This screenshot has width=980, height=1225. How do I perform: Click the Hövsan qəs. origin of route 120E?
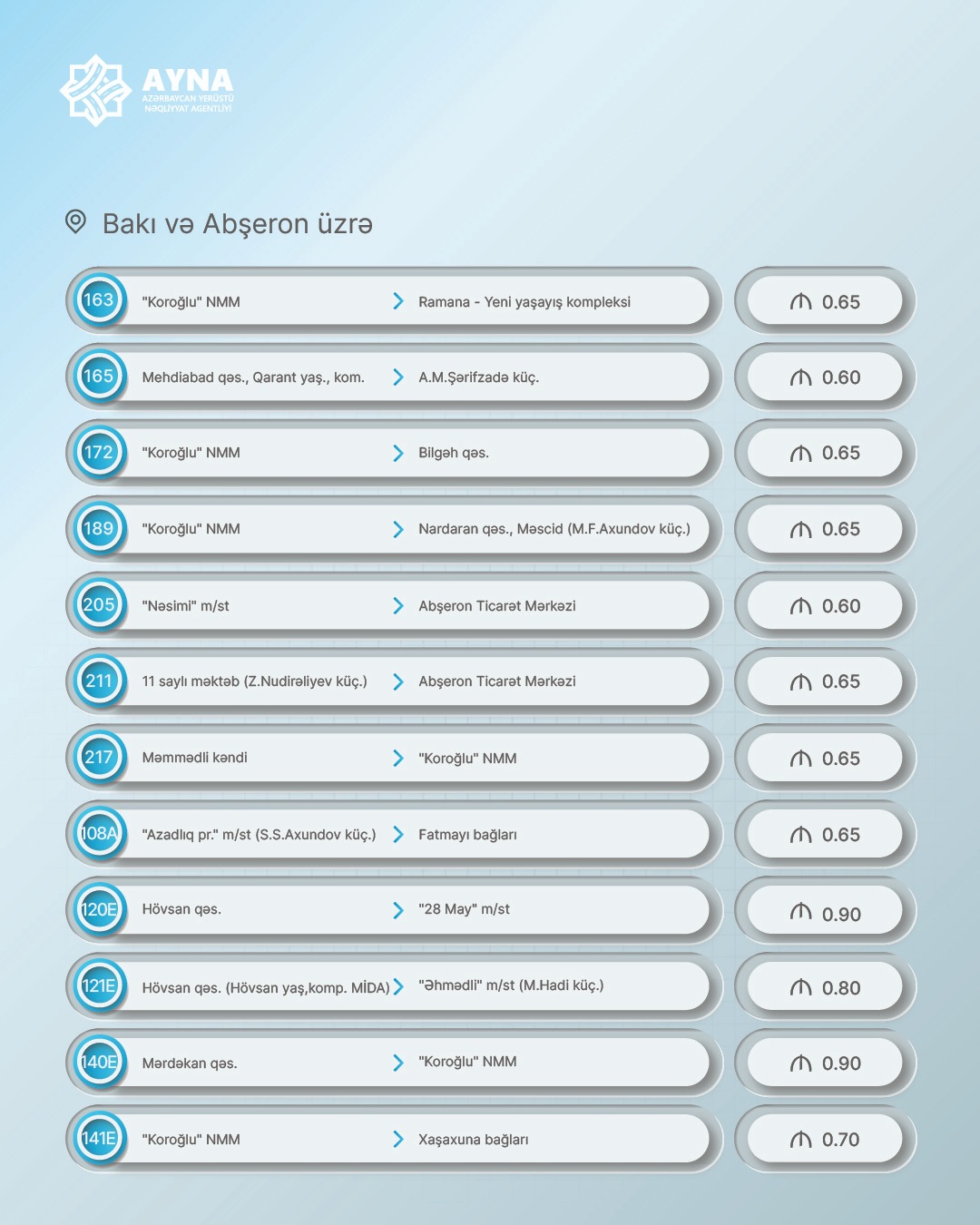181,909
